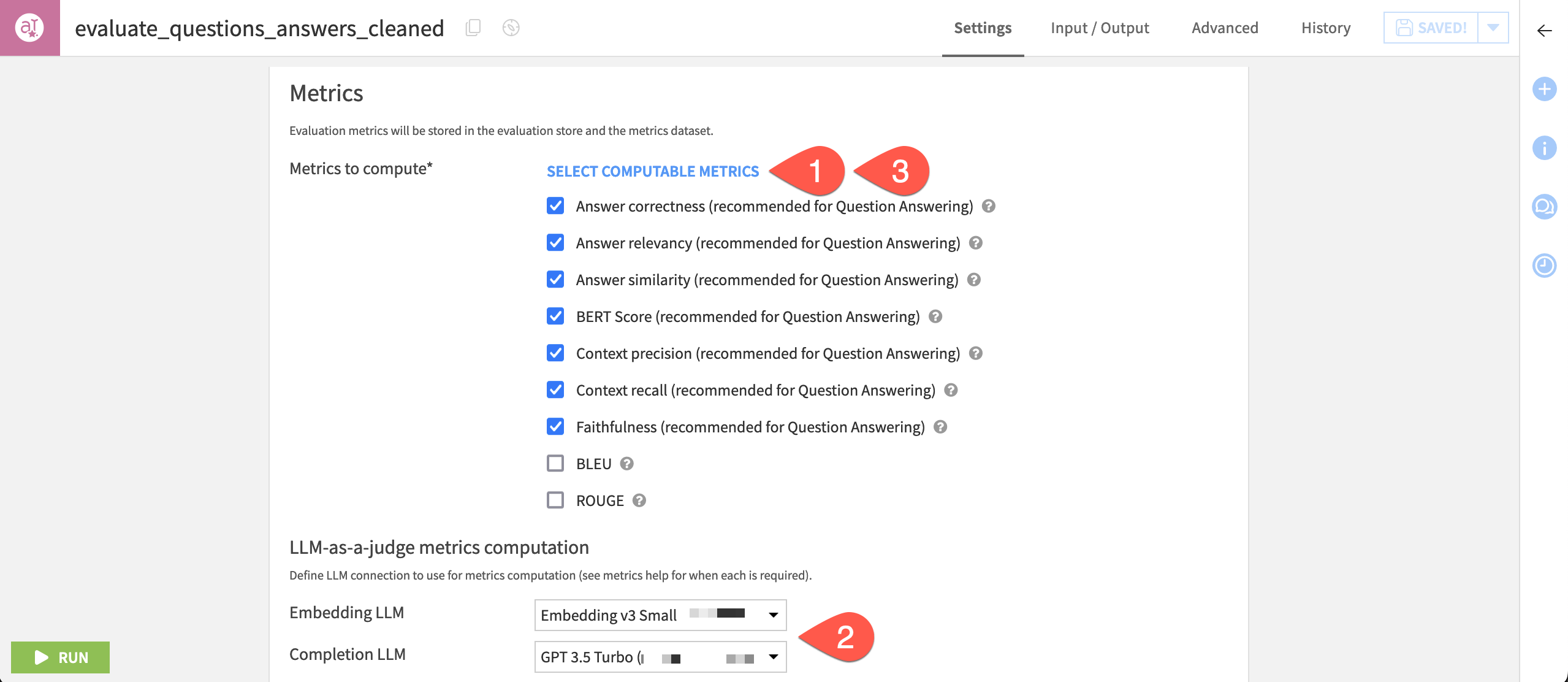This screenshot has width=1568, height=682.
Task: Click the cost/pricing icon next to recipe name
Action: (511, 27)
